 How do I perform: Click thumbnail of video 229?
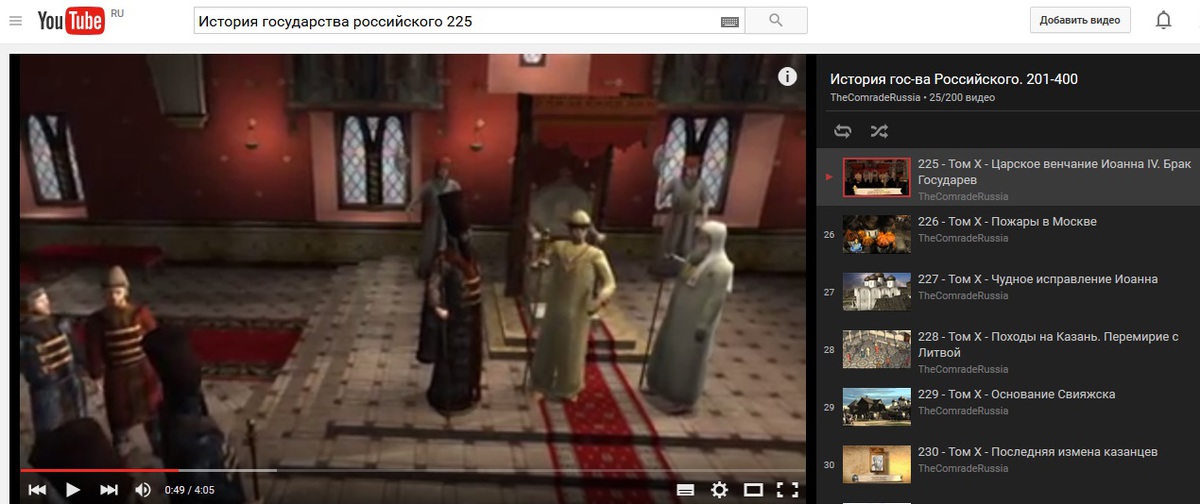[x=877, y=407]
